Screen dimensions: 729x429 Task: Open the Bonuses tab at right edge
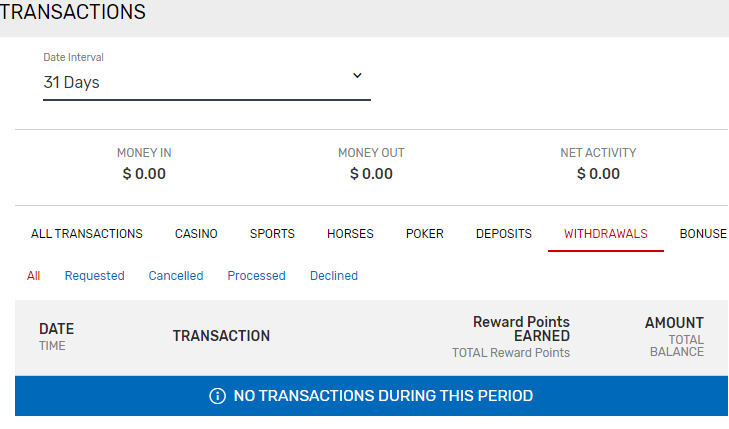point(703,234)
